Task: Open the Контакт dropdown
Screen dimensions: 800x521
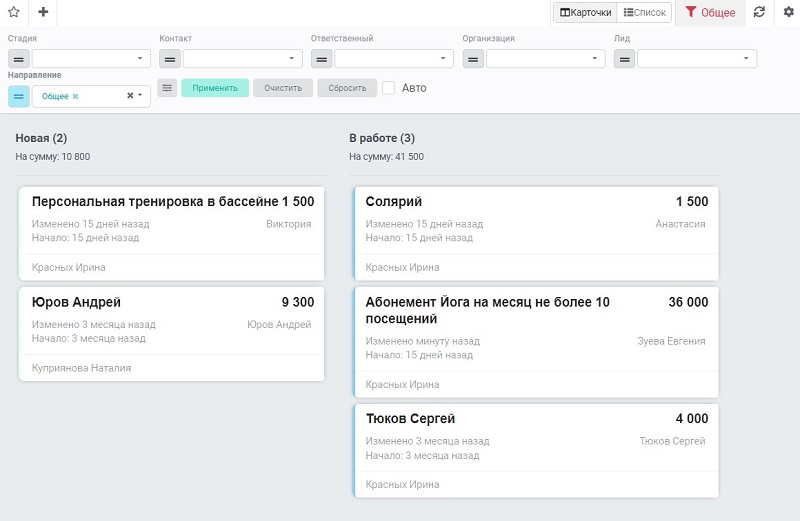Action: pyautogui.click(x=243, y=59)
